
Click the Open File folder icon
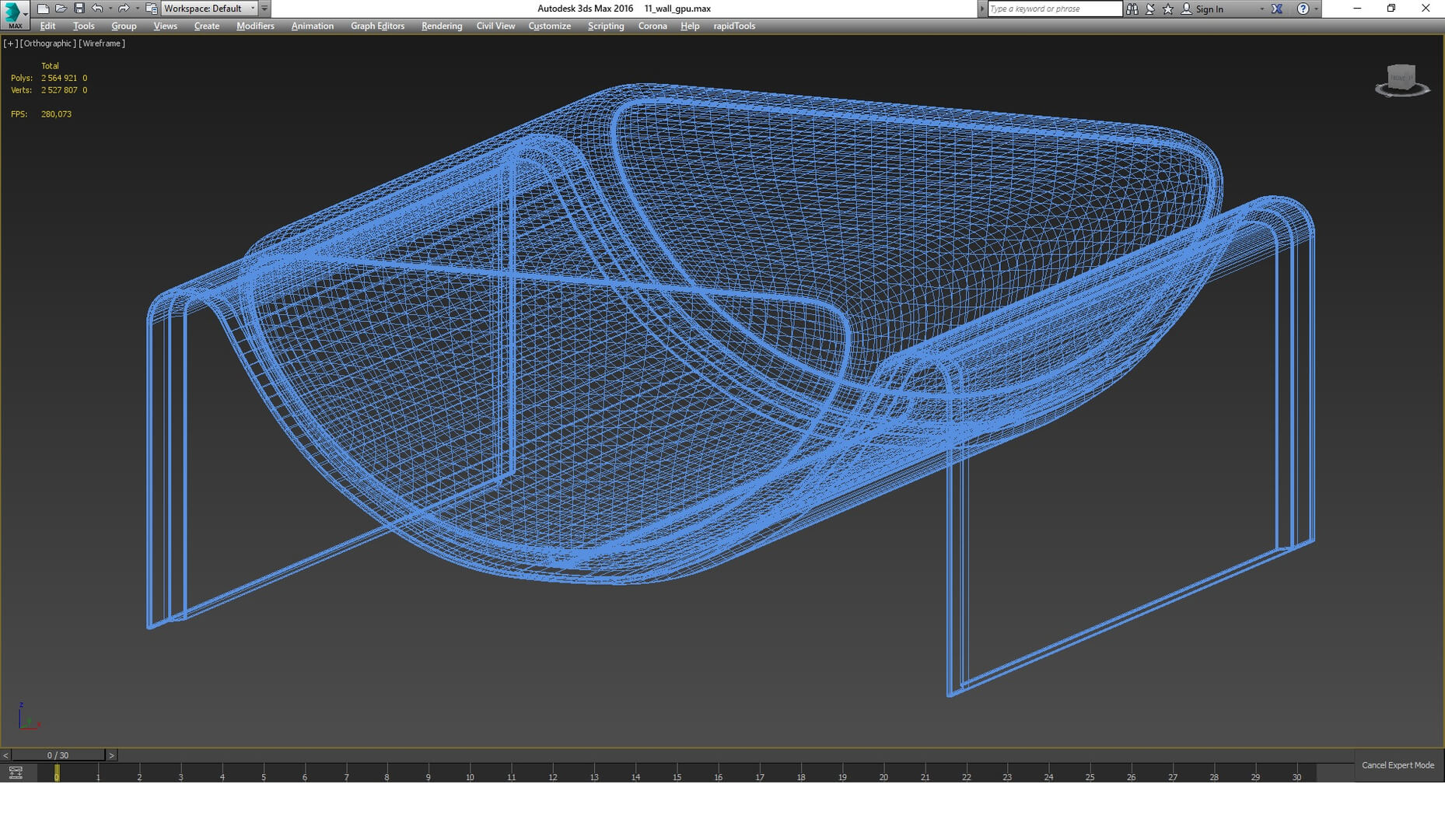coord(61,9)
